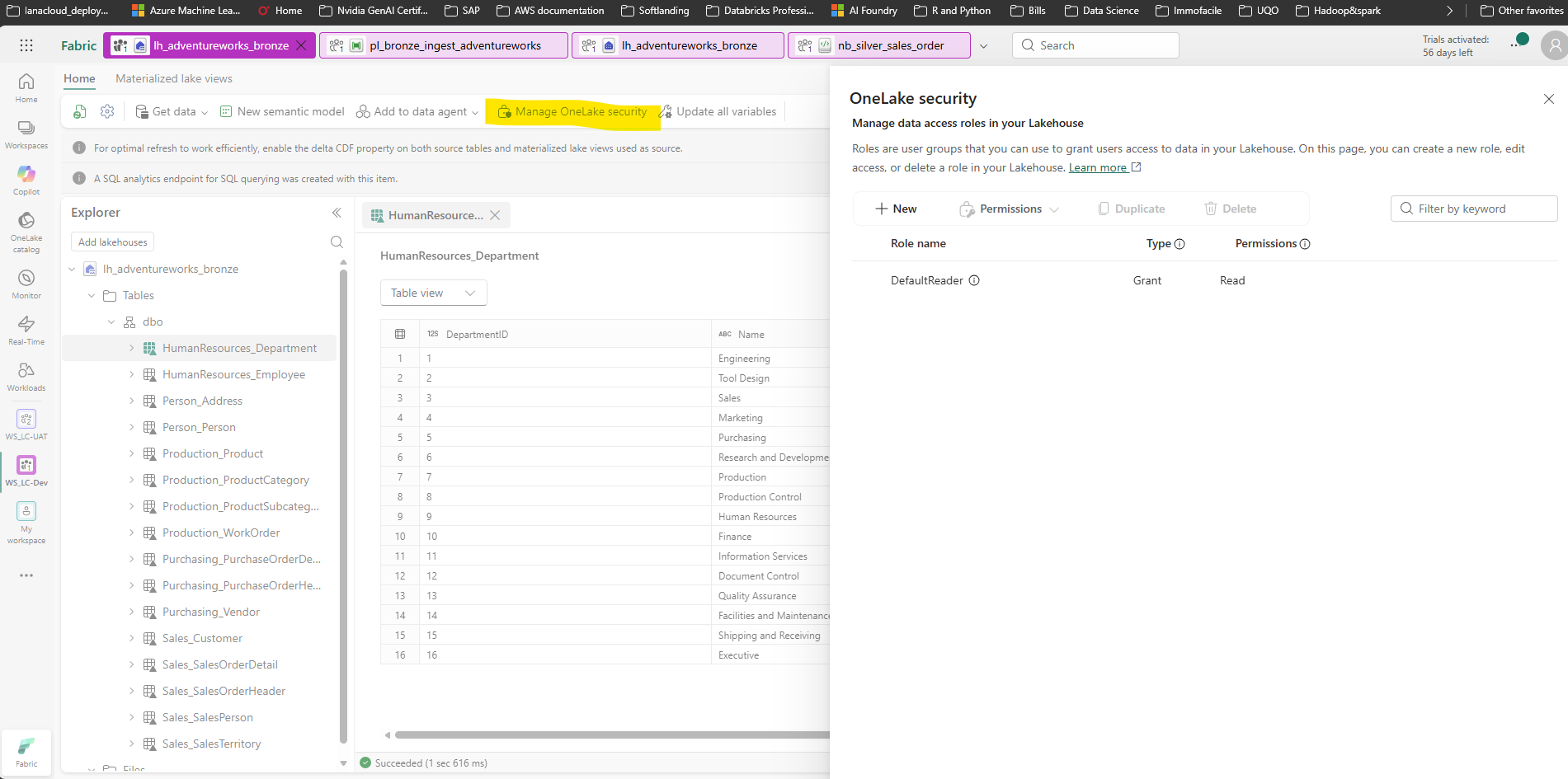Open the Other favorites bookmark folder

click(1522, 11)
